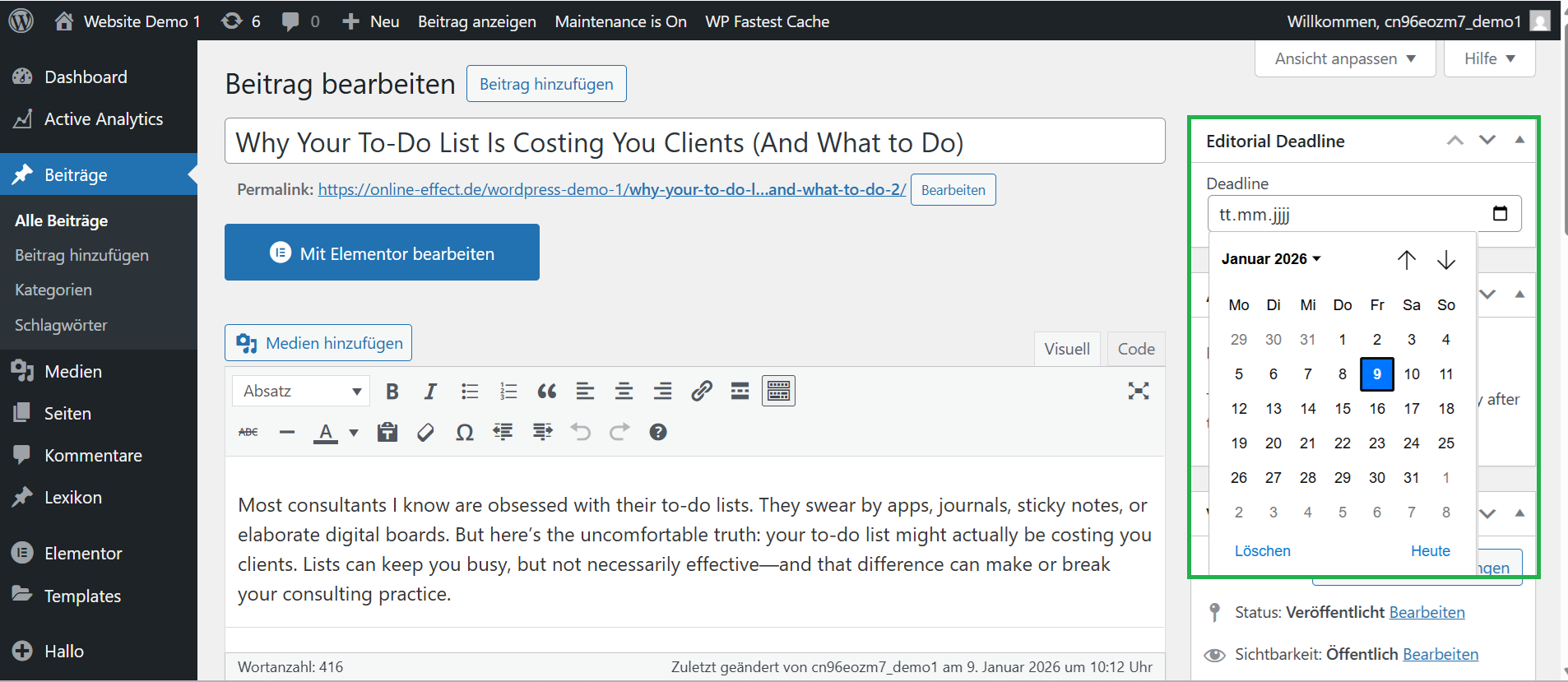The width and height of the screenshot is (1568, 682).
Task: Click the Mit Elementor bearbeiten button
Action: 382,253
